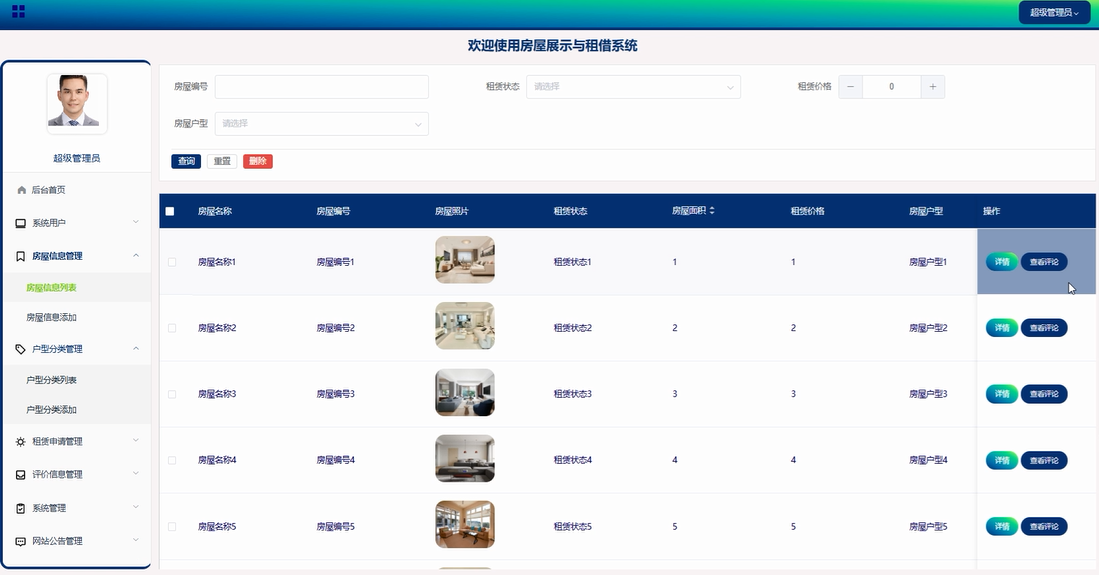1099x575 pixels.
Task: Click the inbox icon beside 评价信息管理
Action: point(20,475)
